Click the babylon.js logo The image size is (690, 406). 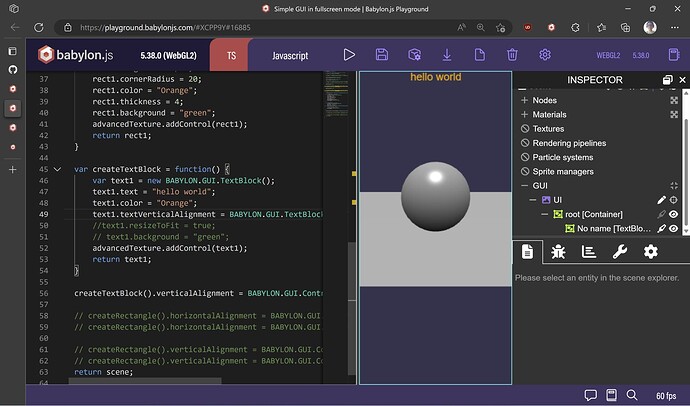coord(76,55)
